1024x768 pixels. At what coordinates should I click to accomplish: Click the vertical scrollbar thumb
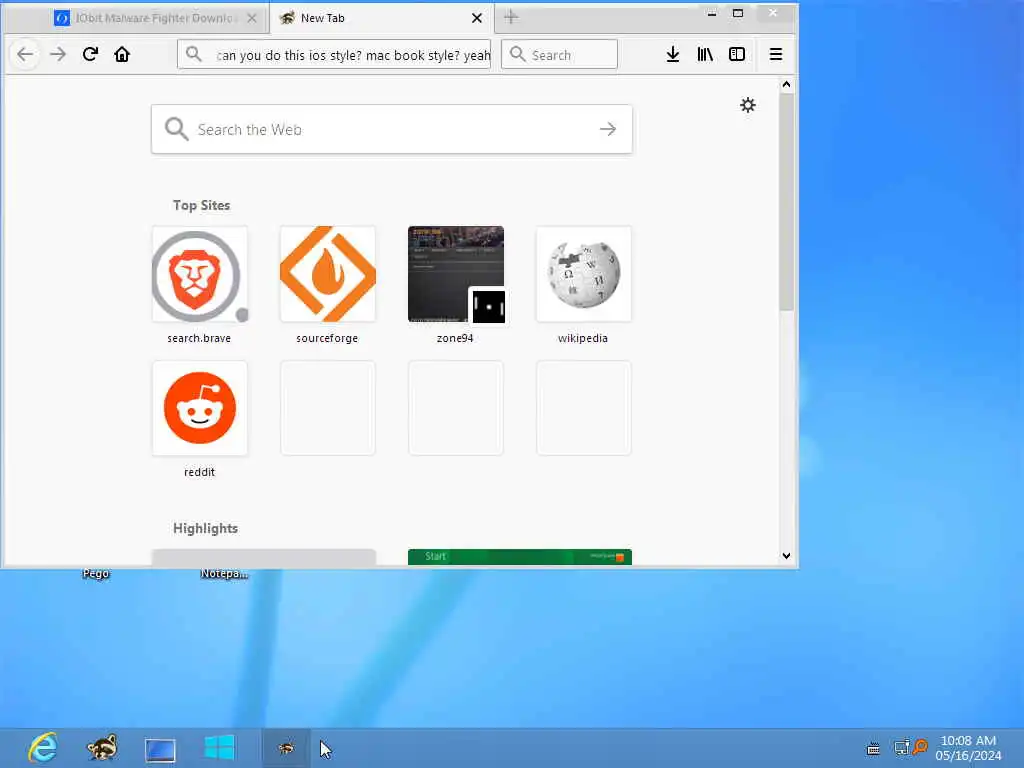pyautogui.click(x=786, y=202)
